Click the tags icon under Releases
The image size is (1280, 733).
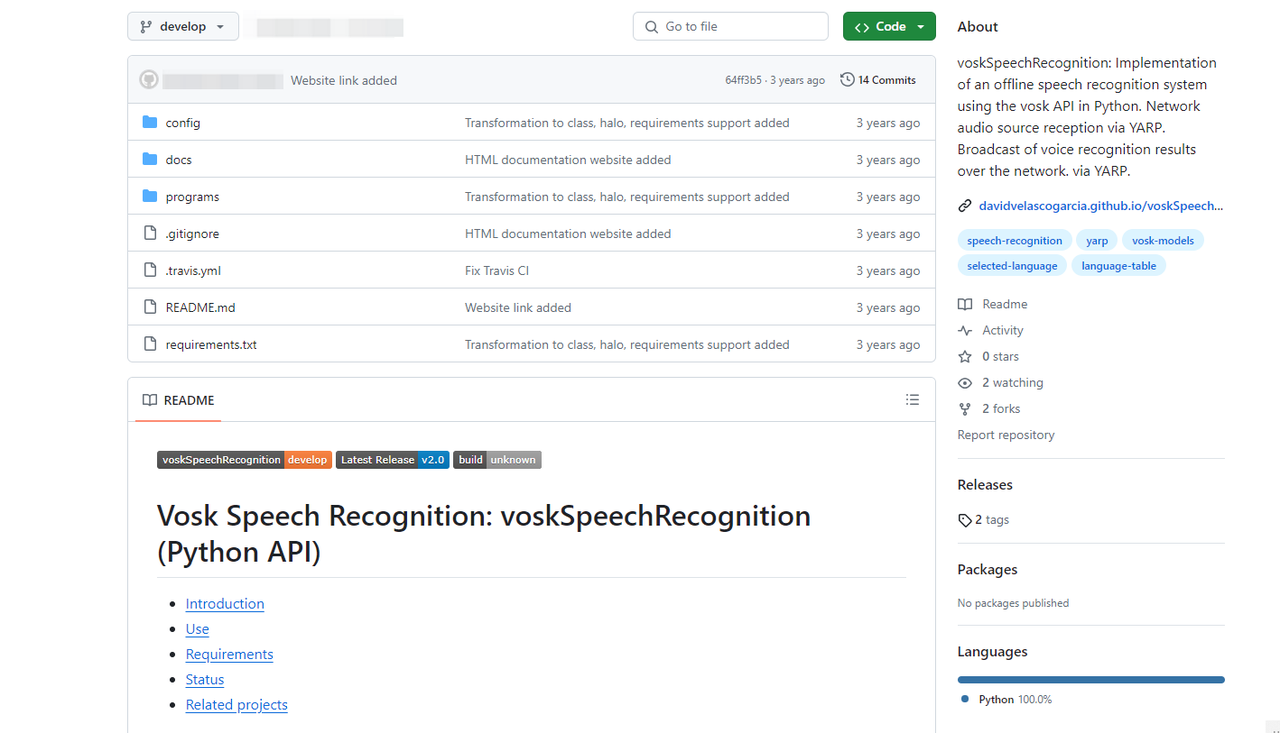(x=963, y=519)
